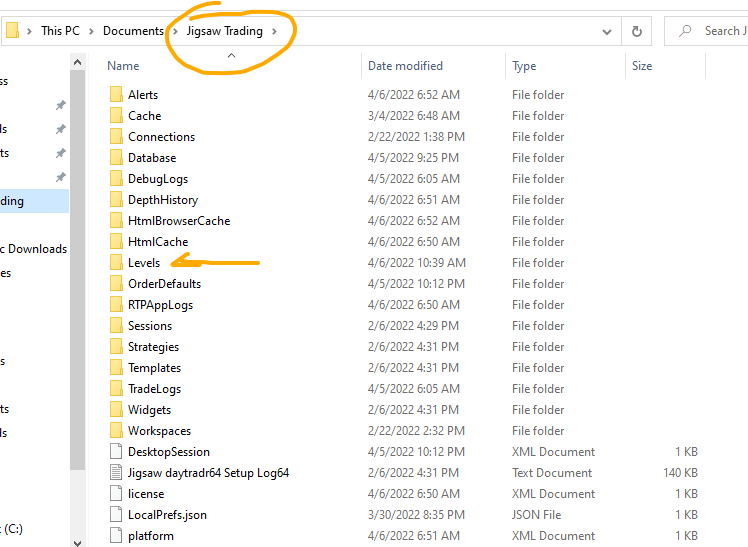Viewport: 748px width, 547px height.
Task: Sort by Type column header
Action: [x=524, y=66]
